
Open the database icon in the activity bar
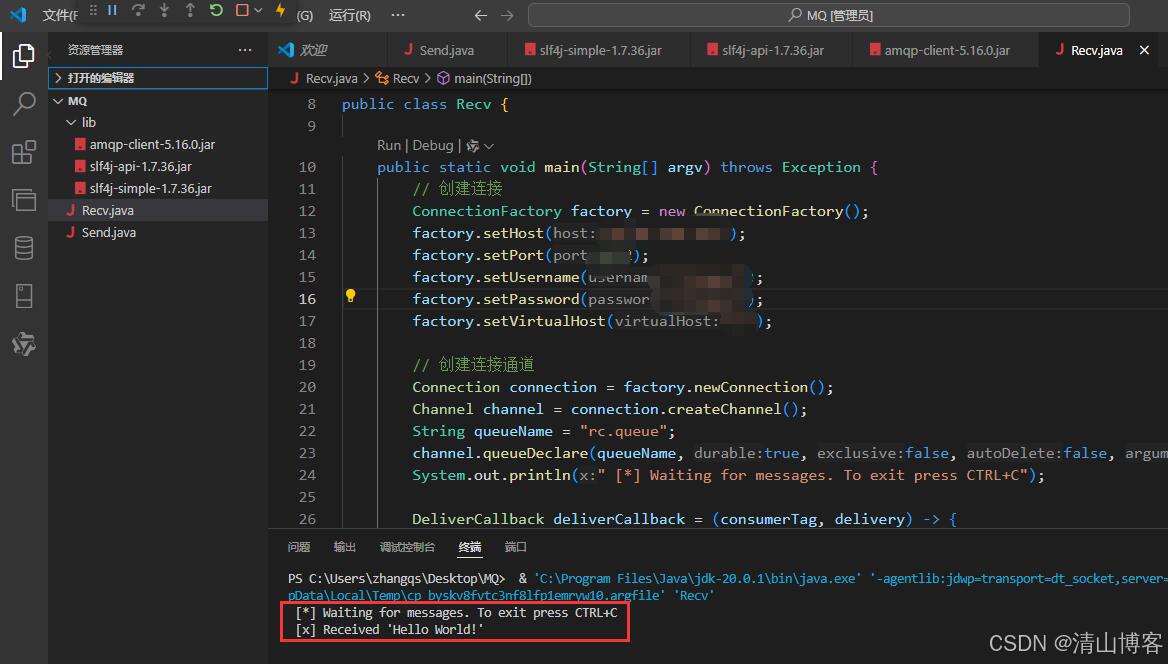coord(23,248)
